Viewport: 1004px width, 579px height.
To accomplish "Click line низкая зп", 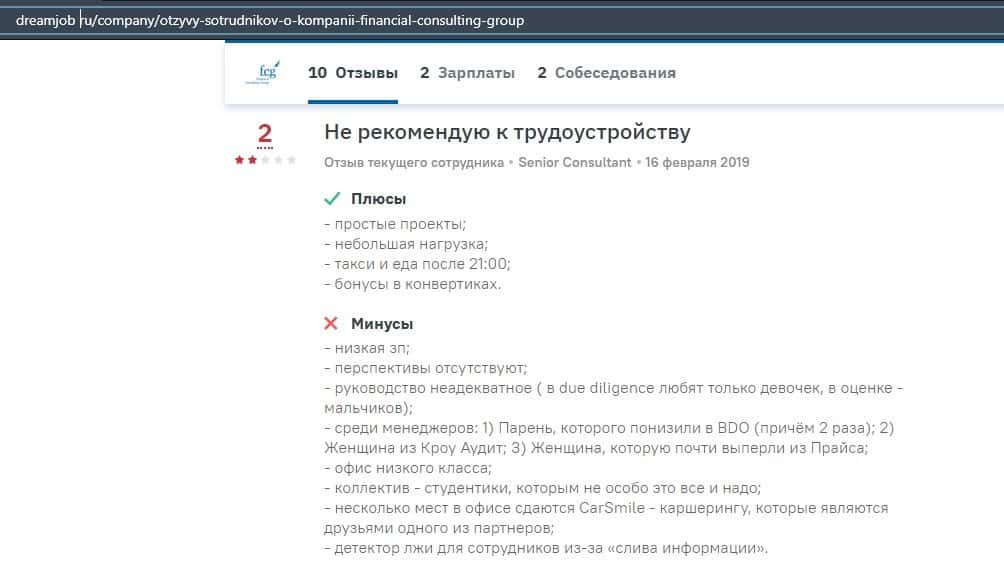I will (x=367, y=348).
